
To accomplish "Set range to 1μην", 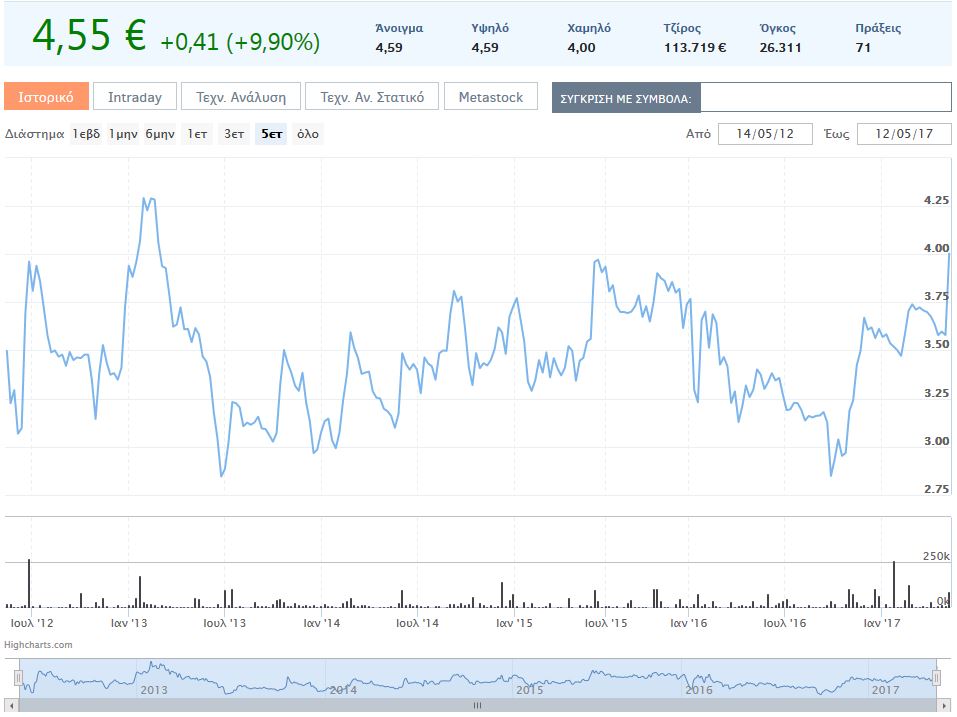I will [123, 134].
